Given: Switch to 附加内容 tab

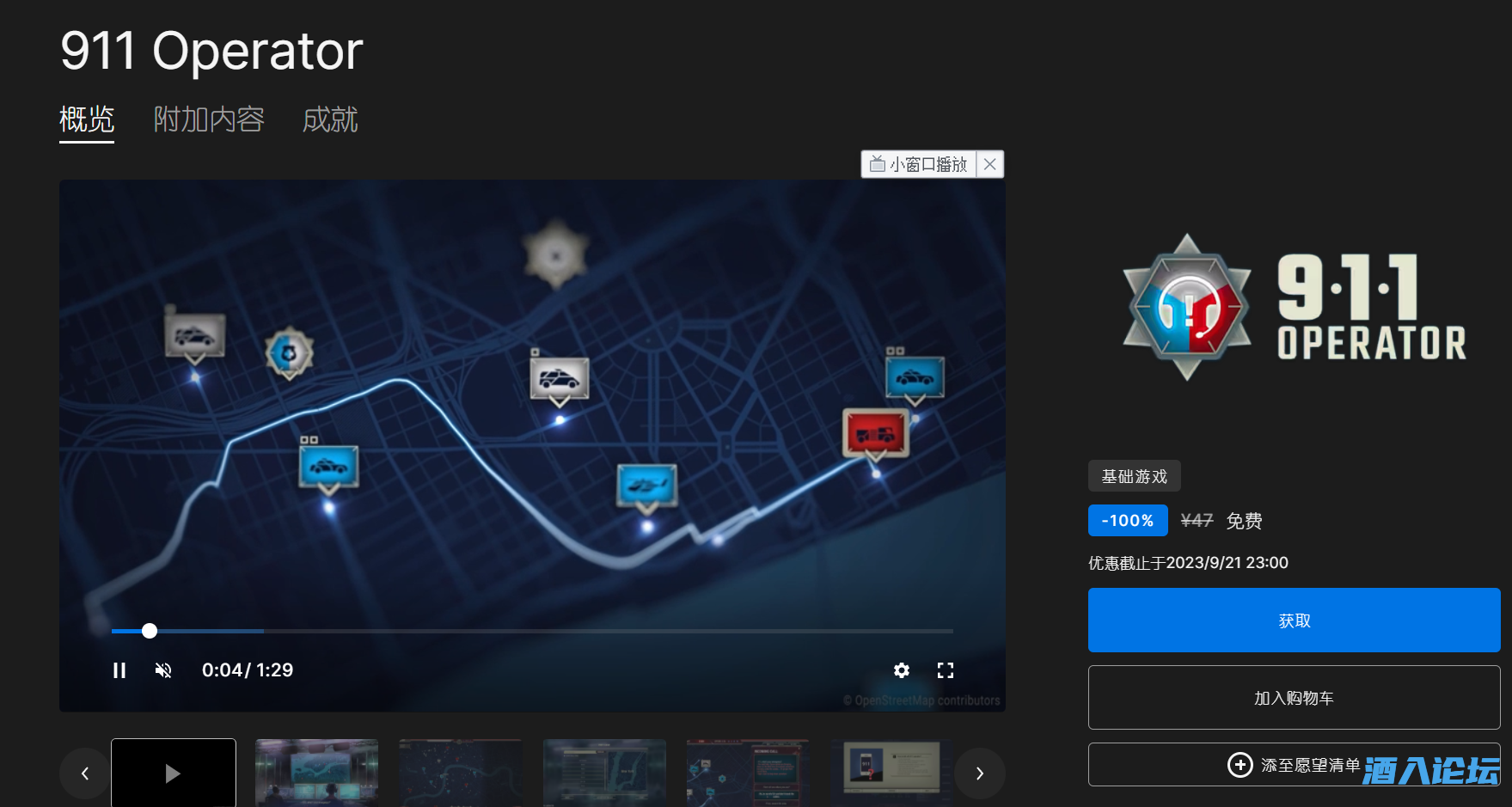Looking at the screenshot, I should [209, 119].
